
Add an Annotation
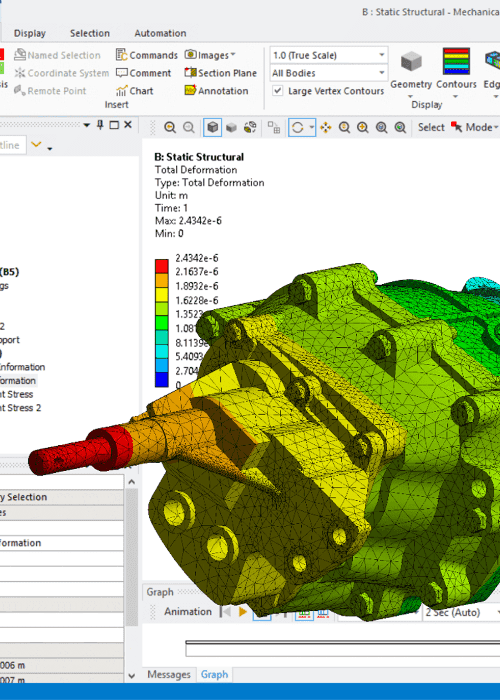(x=217, y=91)
